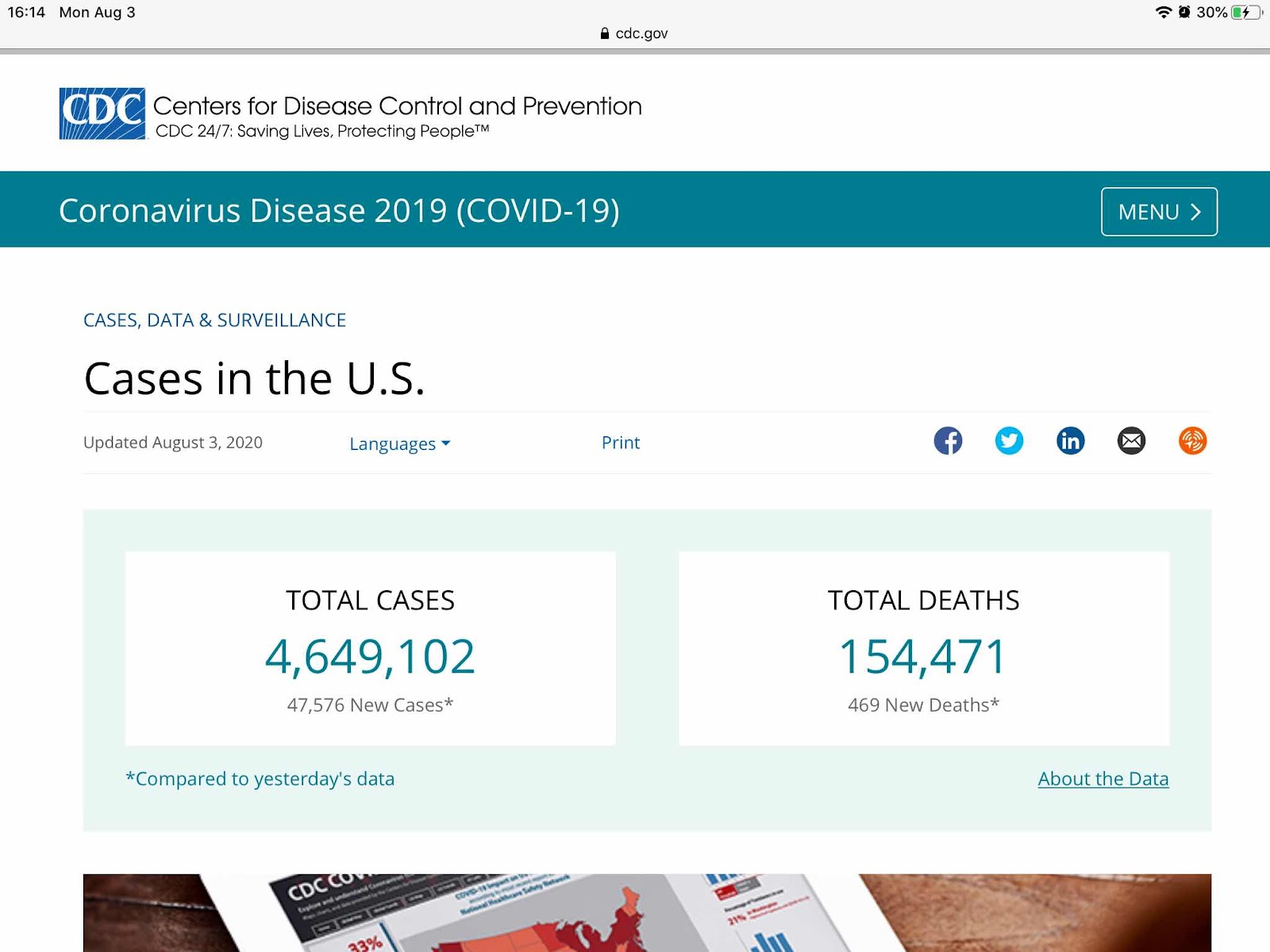The height and width of the screenshot is (952, 1270).
Task: Click the 47,576 New Cases text
Action: click(370, 705)
